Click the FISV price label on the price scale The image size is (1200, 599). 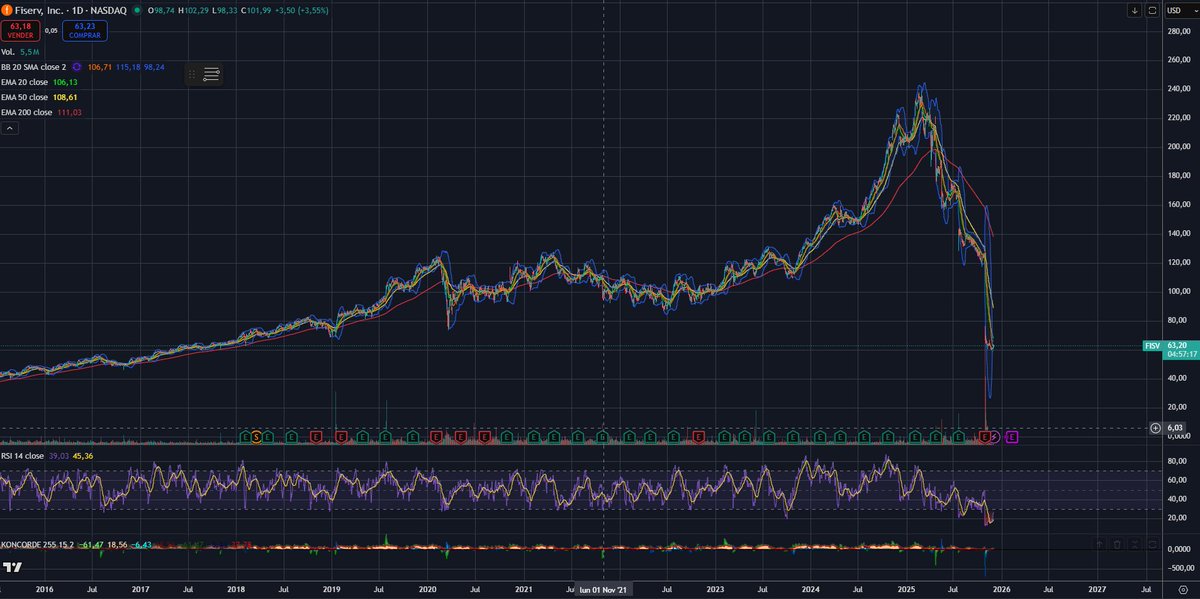click(1156, 344)
